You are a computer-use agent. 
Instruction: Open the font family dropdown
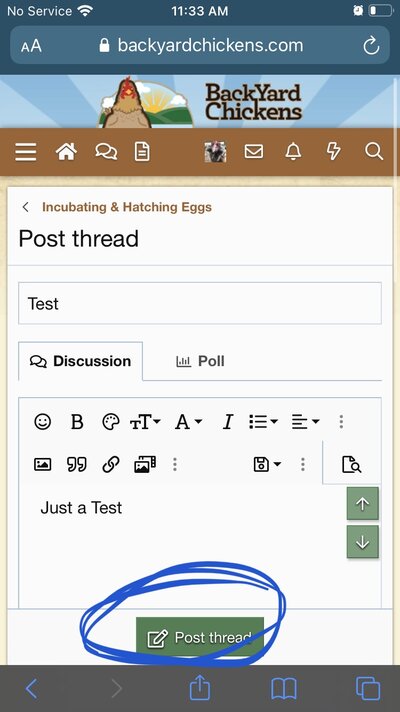click(188, 422)
